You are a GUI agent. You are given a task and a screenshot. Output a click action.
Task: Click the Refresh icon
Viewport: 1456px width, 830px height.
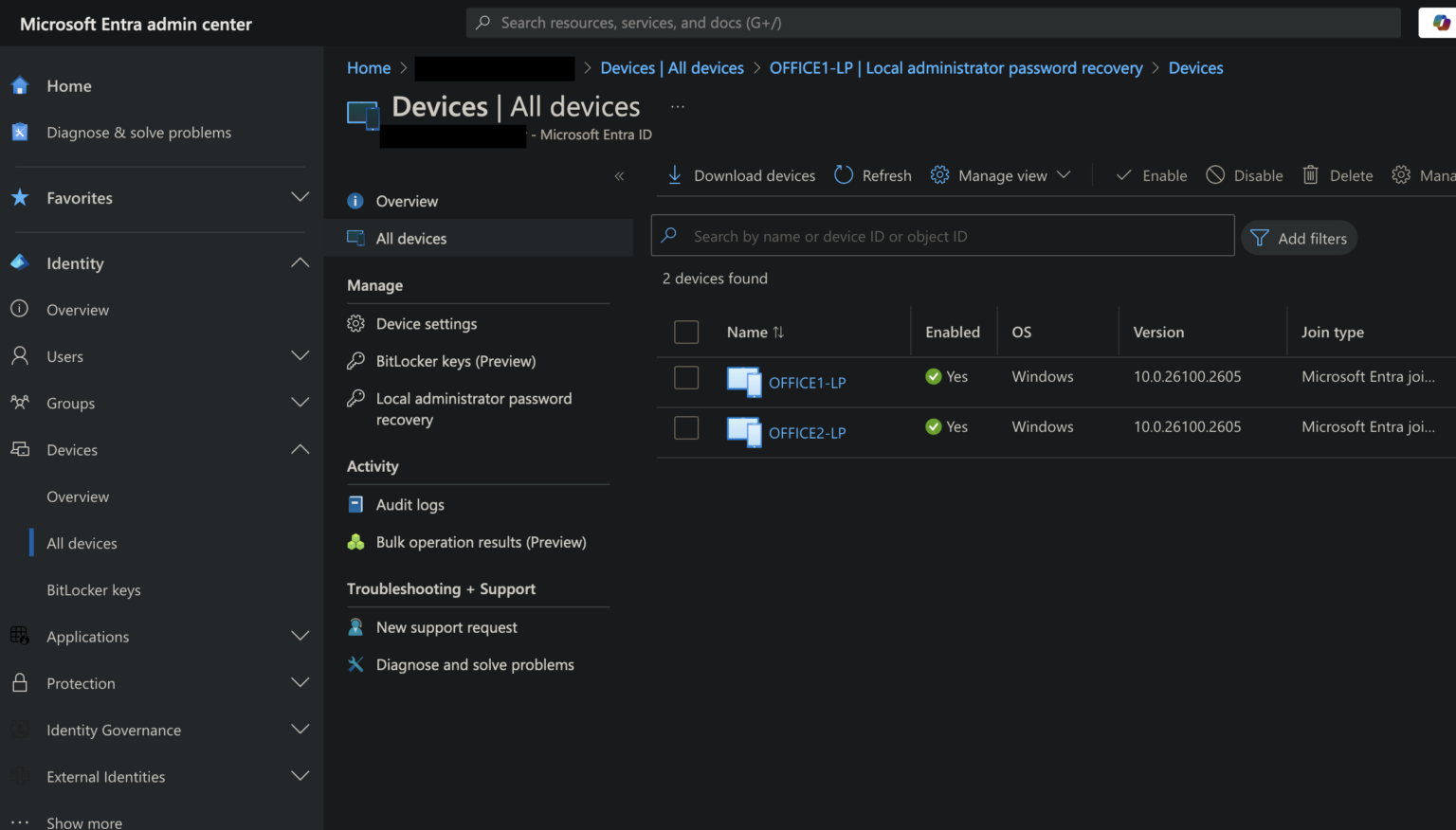click(x=844, y=175)
